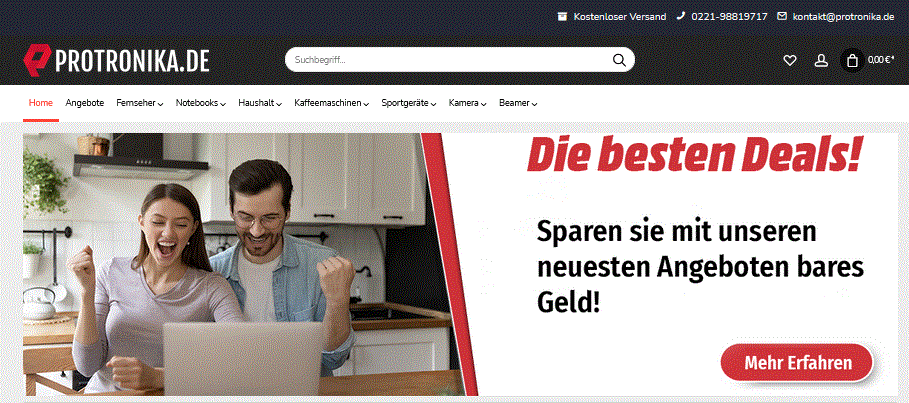The width and height of the screenshot is (909, 403).
Task: Open the user account icon
Action: (821, 60)
